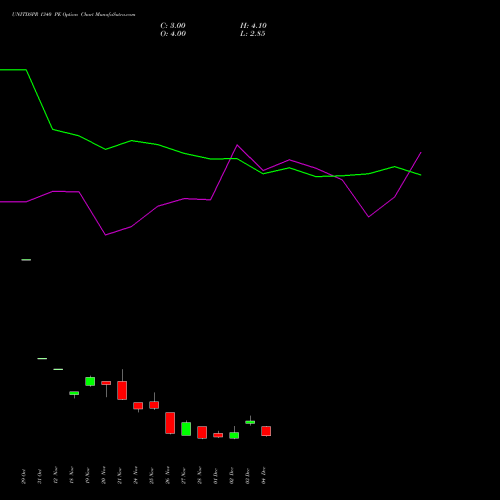Click the 19 Nov date label
This screenshot has height=500, width=500.
(87, 475)
